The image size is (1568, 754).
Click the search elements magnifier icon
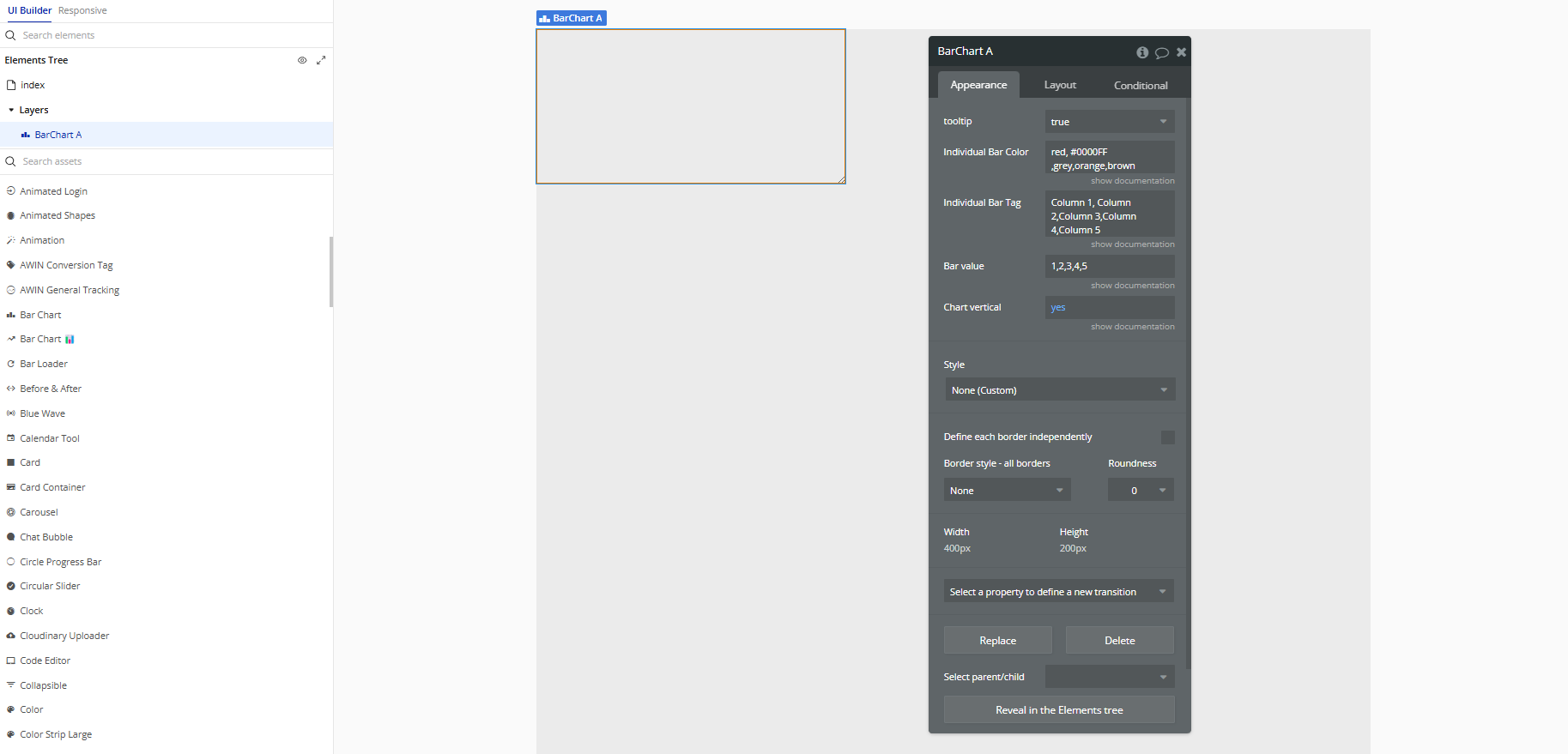[x=11, y=35]
